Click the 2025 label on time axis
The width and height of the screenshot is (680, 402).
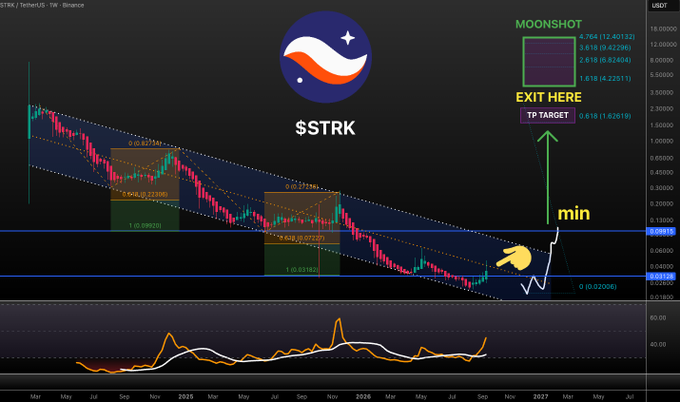click(x=186, y=396)
